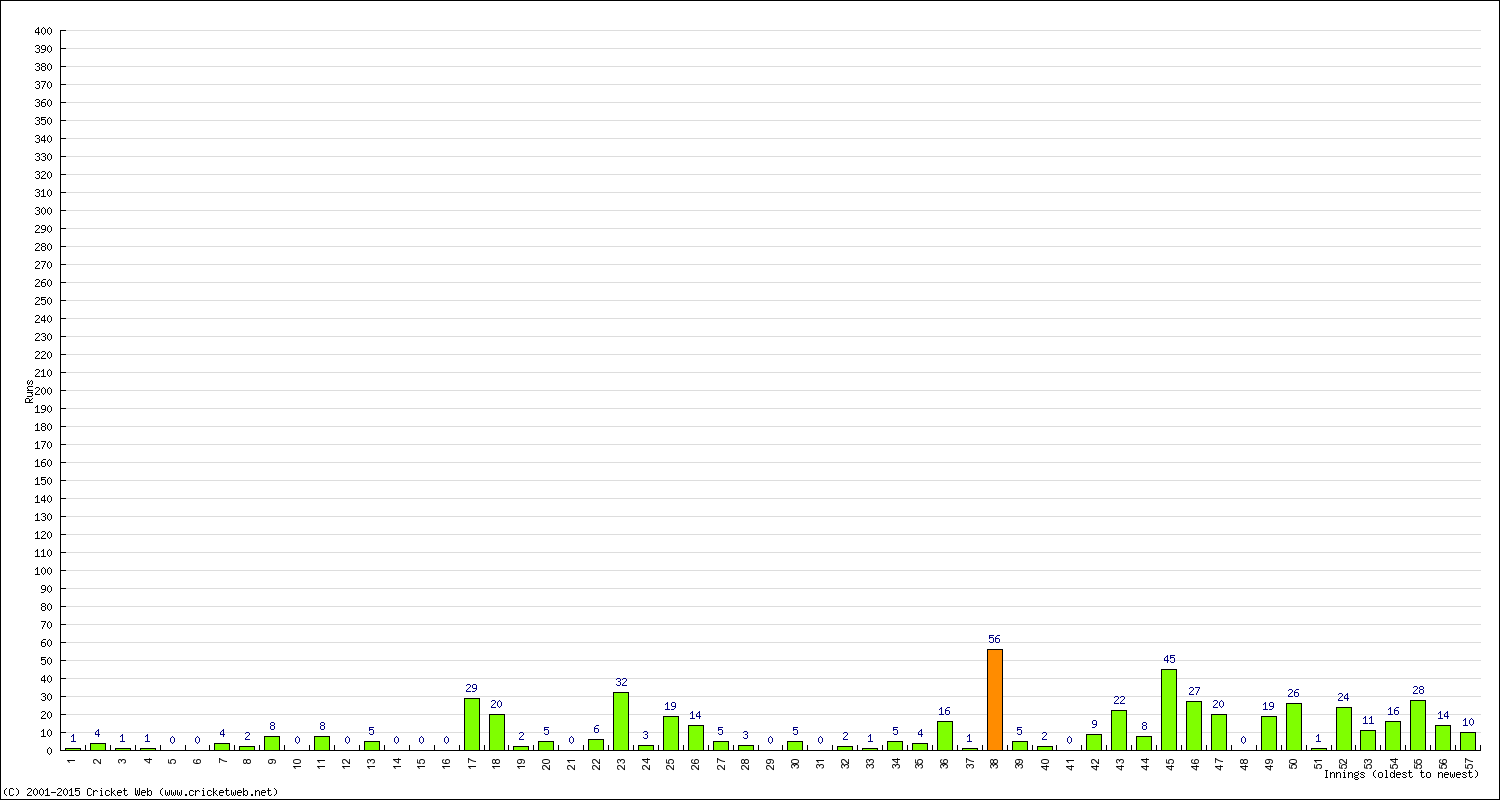Click the green bar at innings 55
Screen dimensions: 1500x800
(x=1418, y=725)
